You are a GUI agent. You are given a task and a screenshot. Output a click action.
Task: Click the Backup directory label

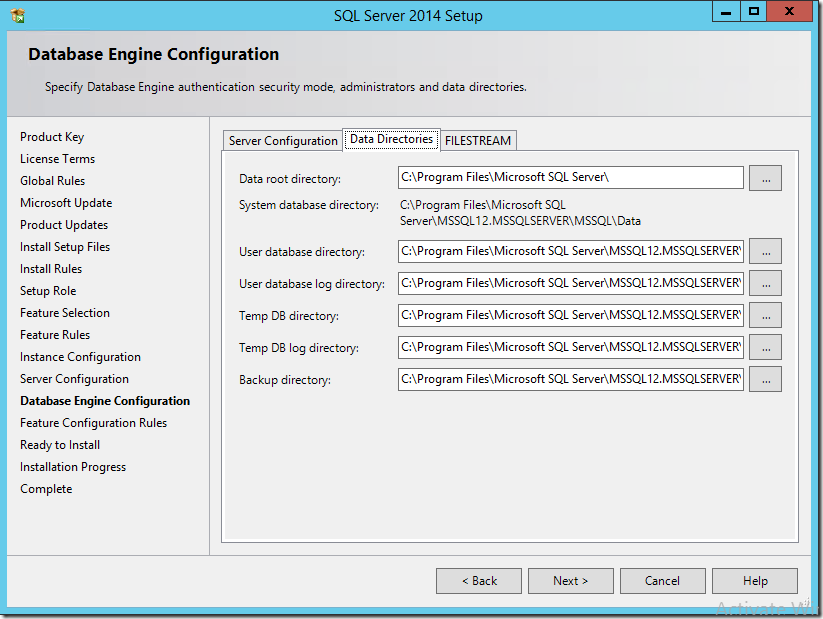[285, 381]
